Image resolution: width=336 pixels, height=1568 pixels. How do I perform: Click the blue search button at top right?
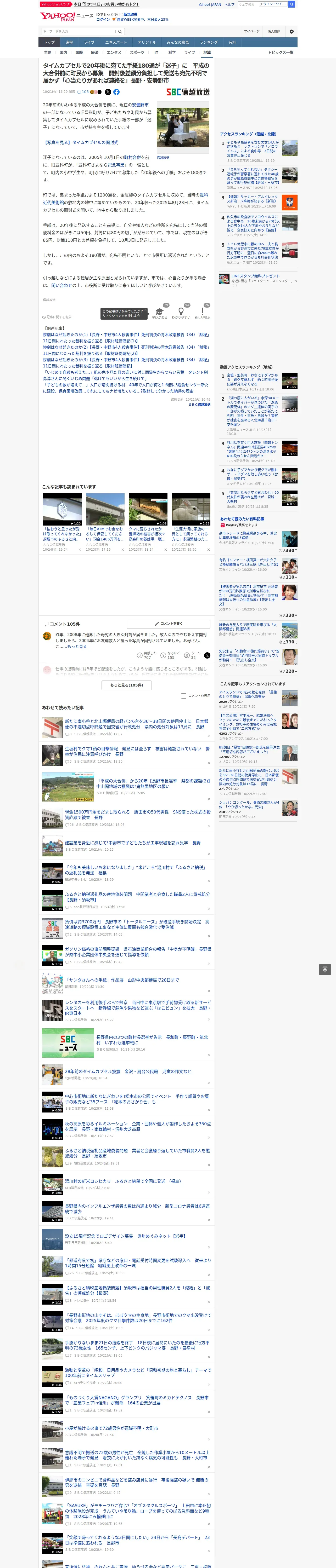click(292, 4)
